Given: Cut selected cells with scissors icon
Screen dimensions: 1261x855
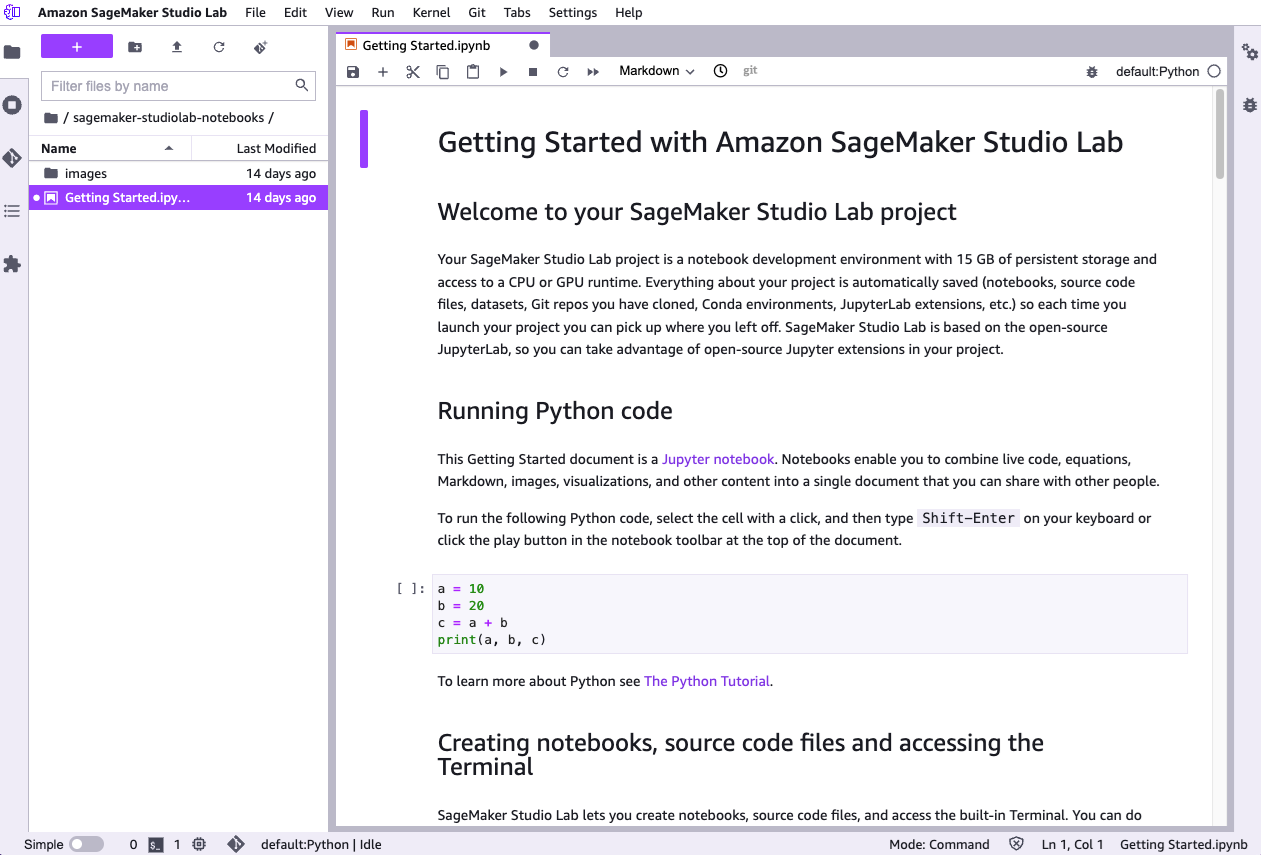Looking at the screenshot, I should click(x=412, y=72).
